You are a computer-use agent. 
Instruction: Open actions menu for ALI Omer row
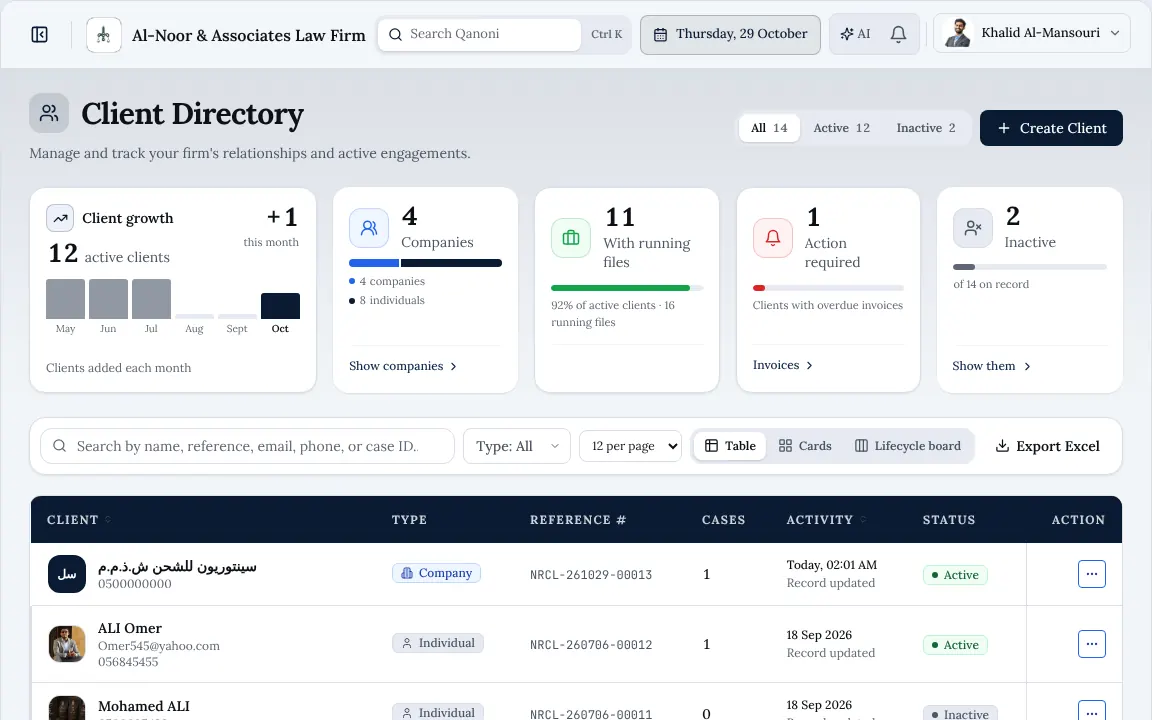click(x=1092, y=644)
